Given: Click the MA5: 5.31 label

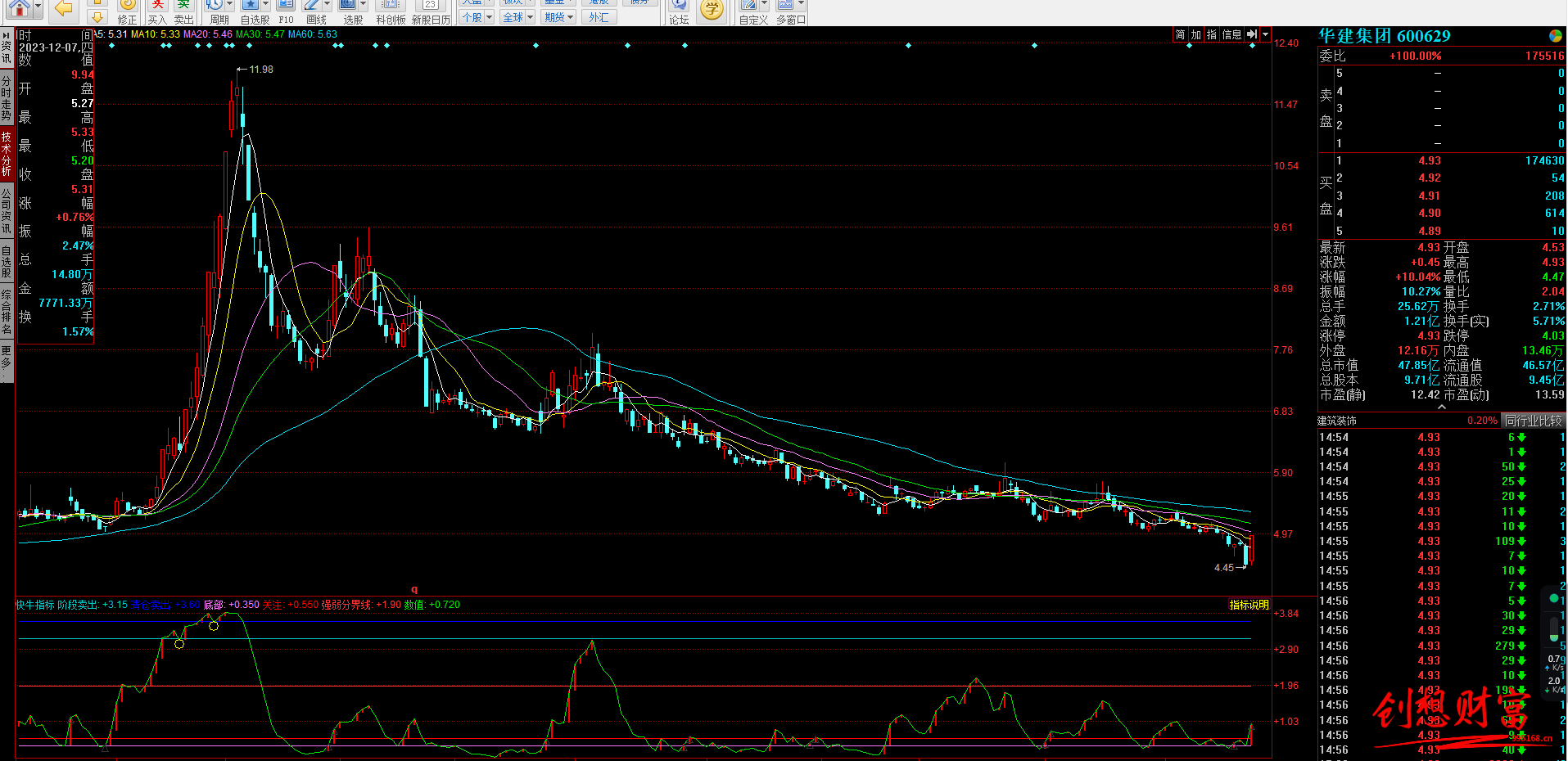Looking at the screenshot, I should [111, 34].
